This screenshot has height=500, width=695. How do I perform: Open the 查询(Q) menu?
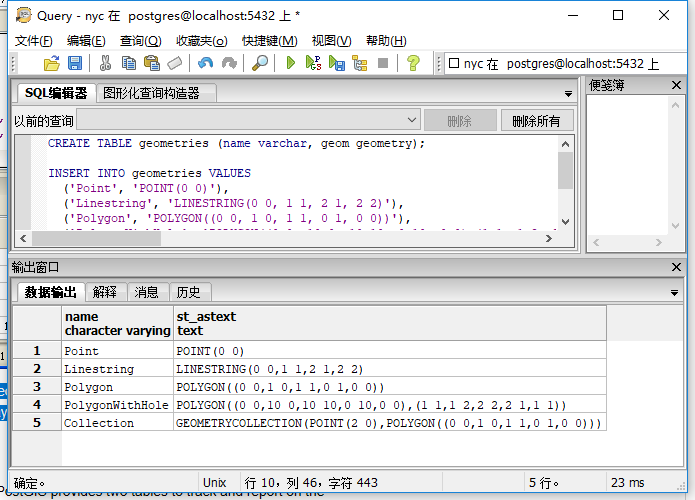coord(141,41)
